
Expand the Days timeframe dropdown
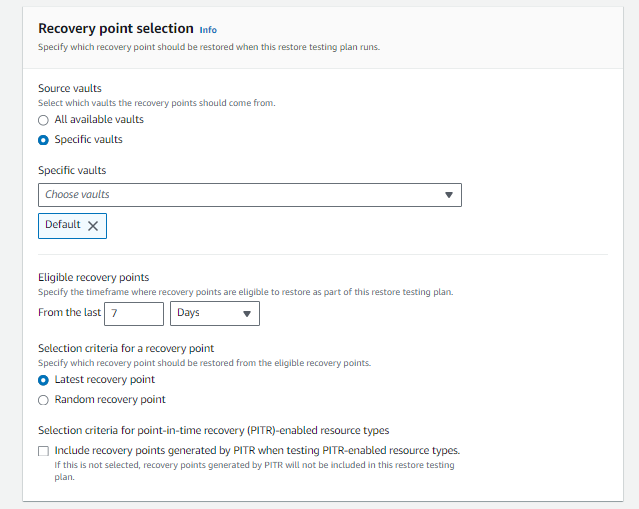point(214,314)
